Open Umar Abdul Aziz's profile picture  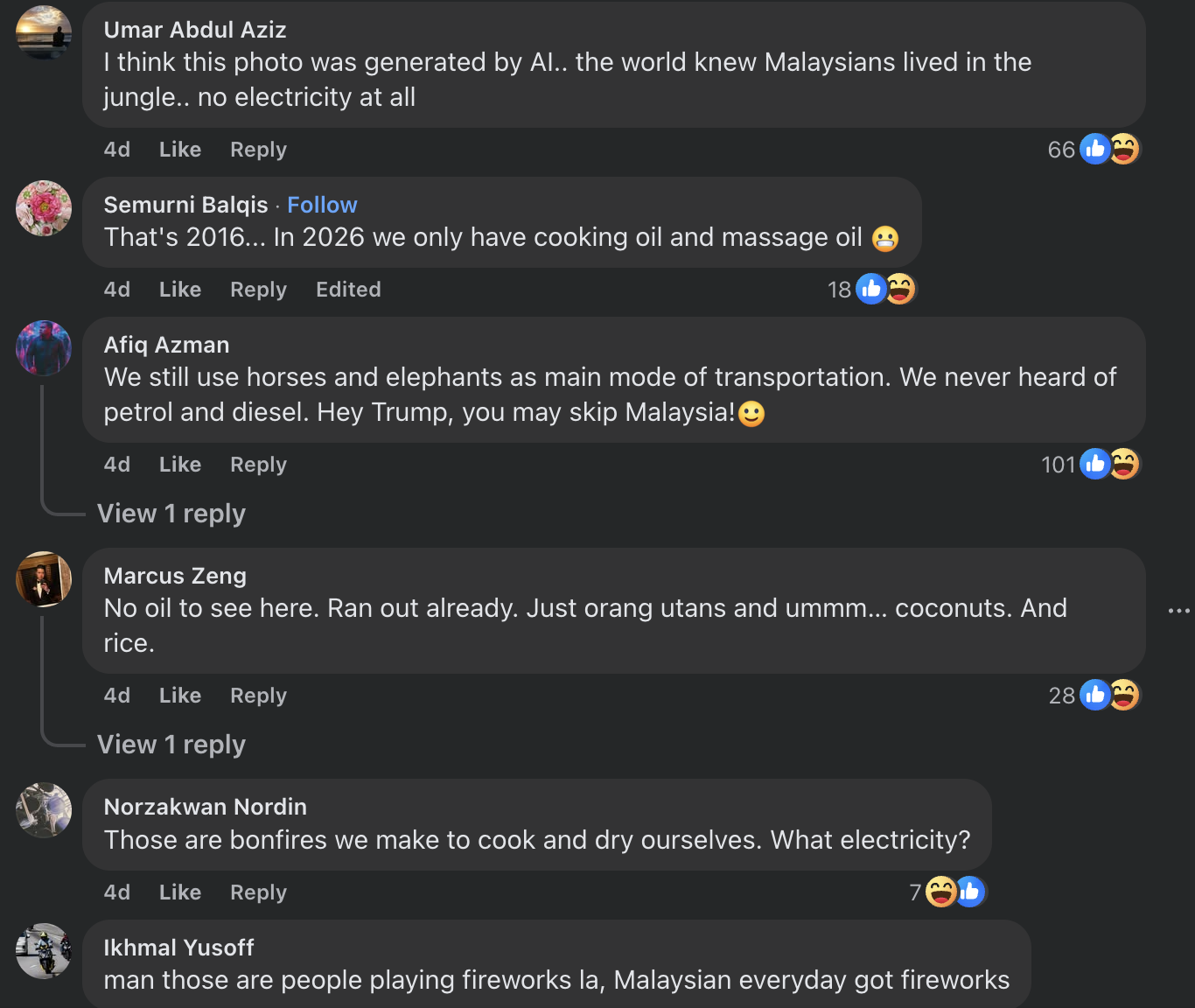[44, 33]
